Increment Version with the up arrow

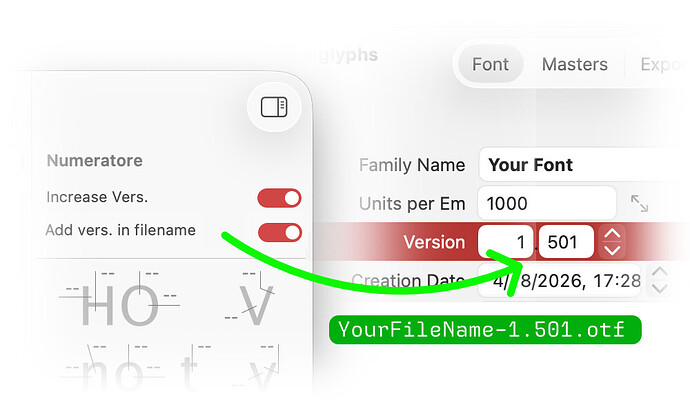pos(612,234)
